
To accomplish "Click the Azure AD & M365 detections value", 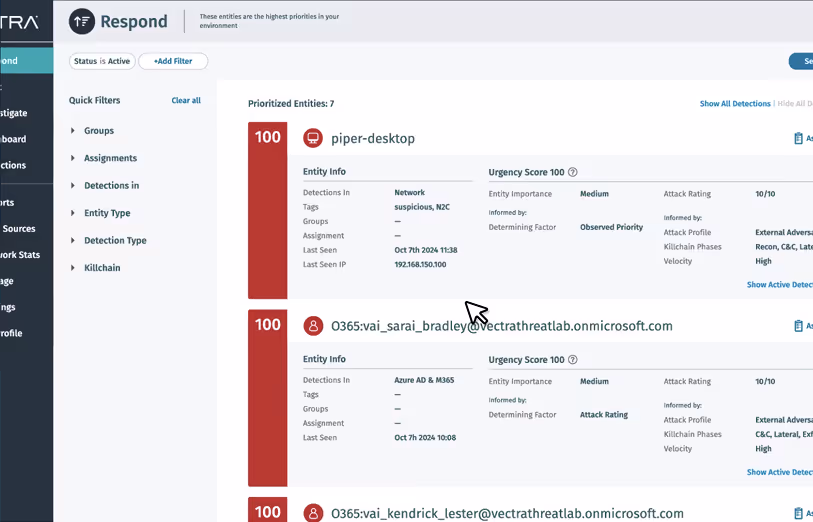I will point(424,380).
